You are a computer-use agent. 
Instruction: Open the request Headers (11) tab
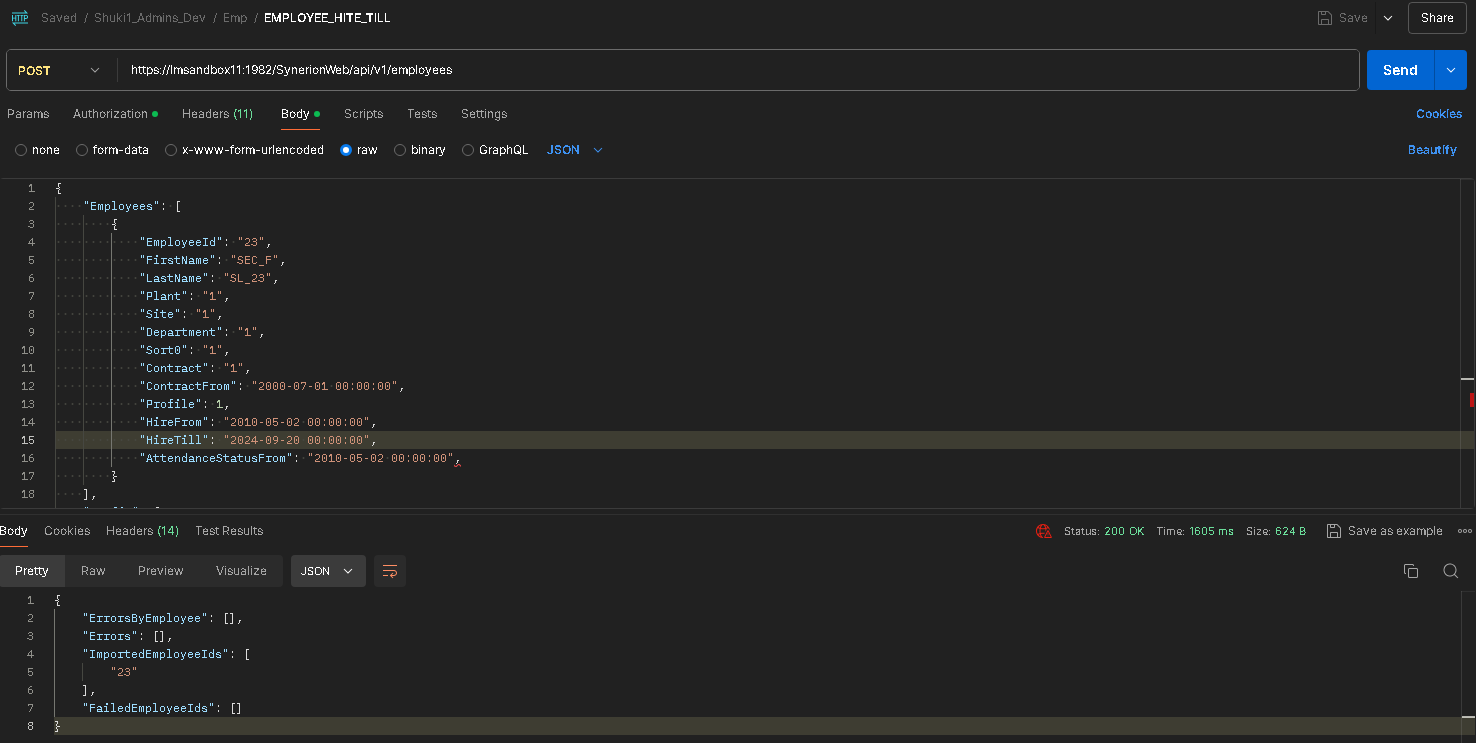[217, 114]
